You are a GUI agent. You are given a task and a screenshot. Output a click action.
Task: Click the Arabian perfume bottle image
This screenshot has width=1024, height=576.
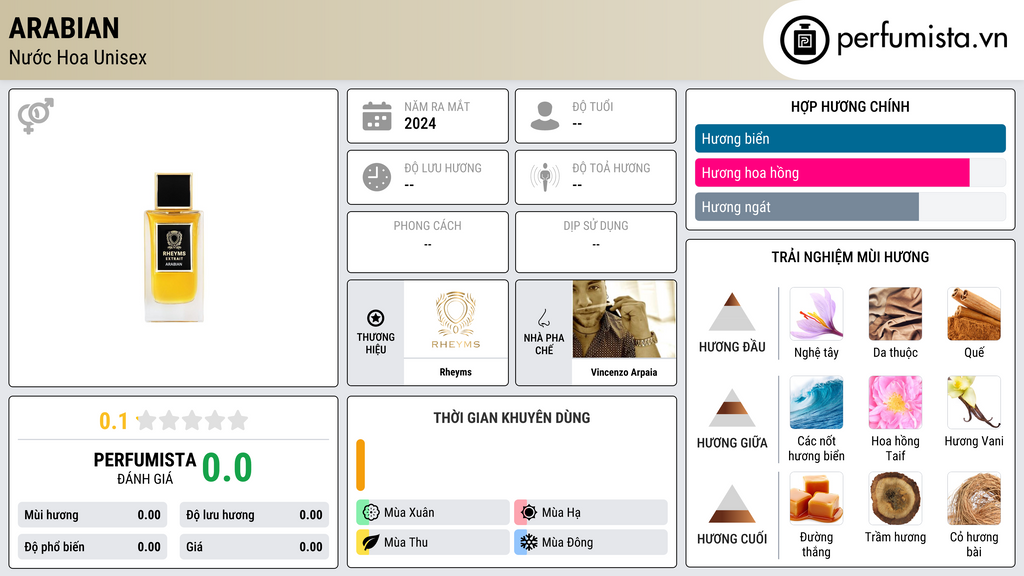pos(174,248)
